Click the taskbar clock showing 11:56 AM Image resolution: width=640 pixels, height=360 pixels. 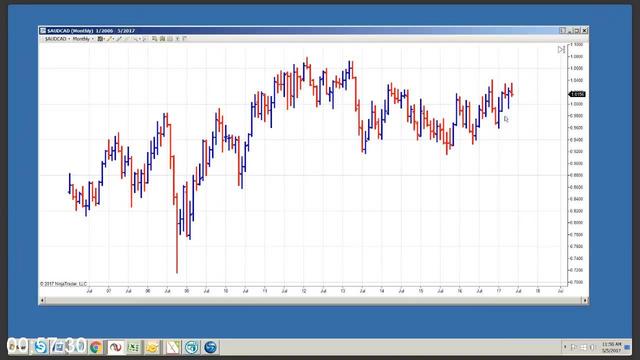(x=611, y=347)
